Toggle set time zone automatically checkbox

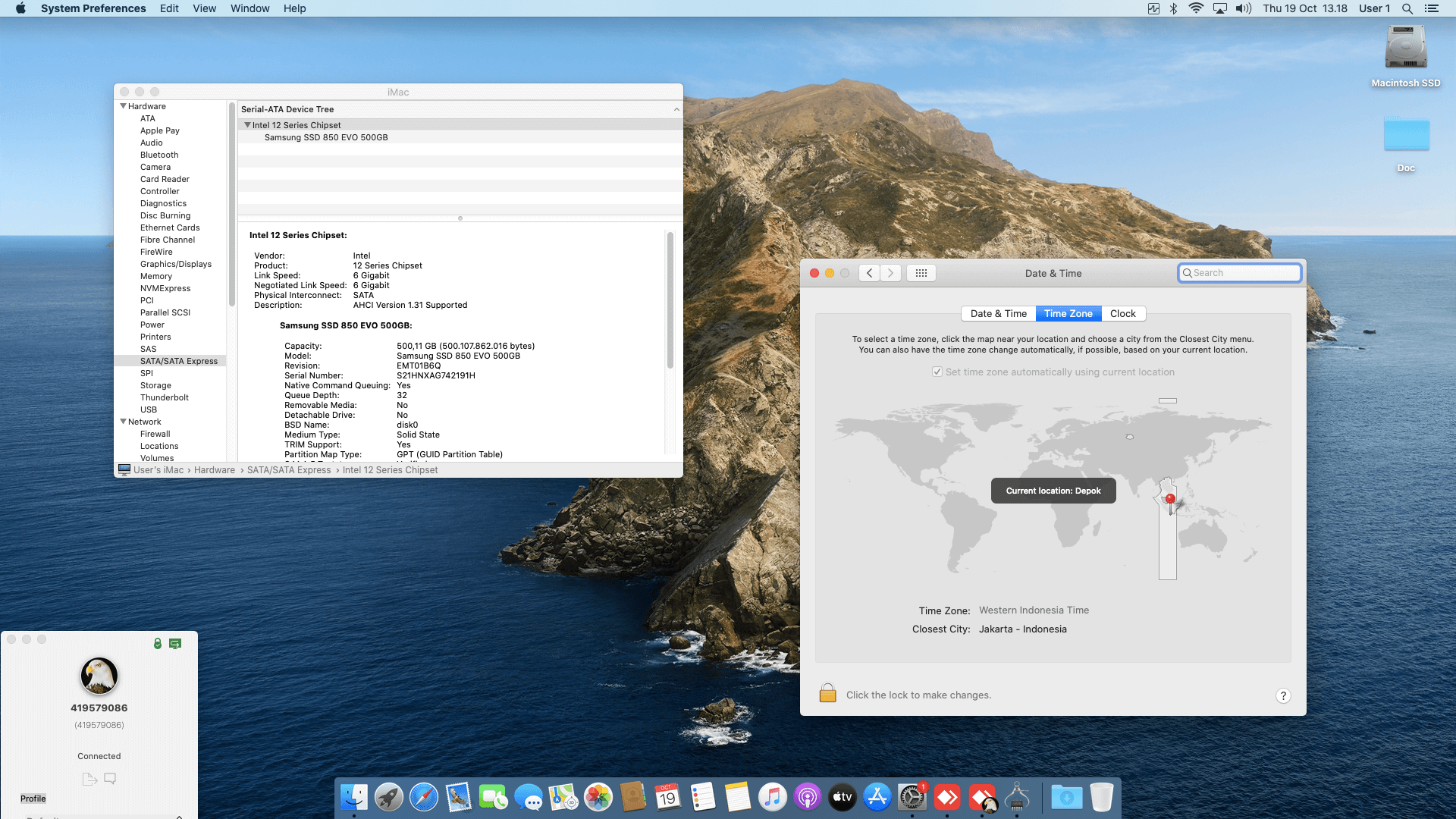937,372
